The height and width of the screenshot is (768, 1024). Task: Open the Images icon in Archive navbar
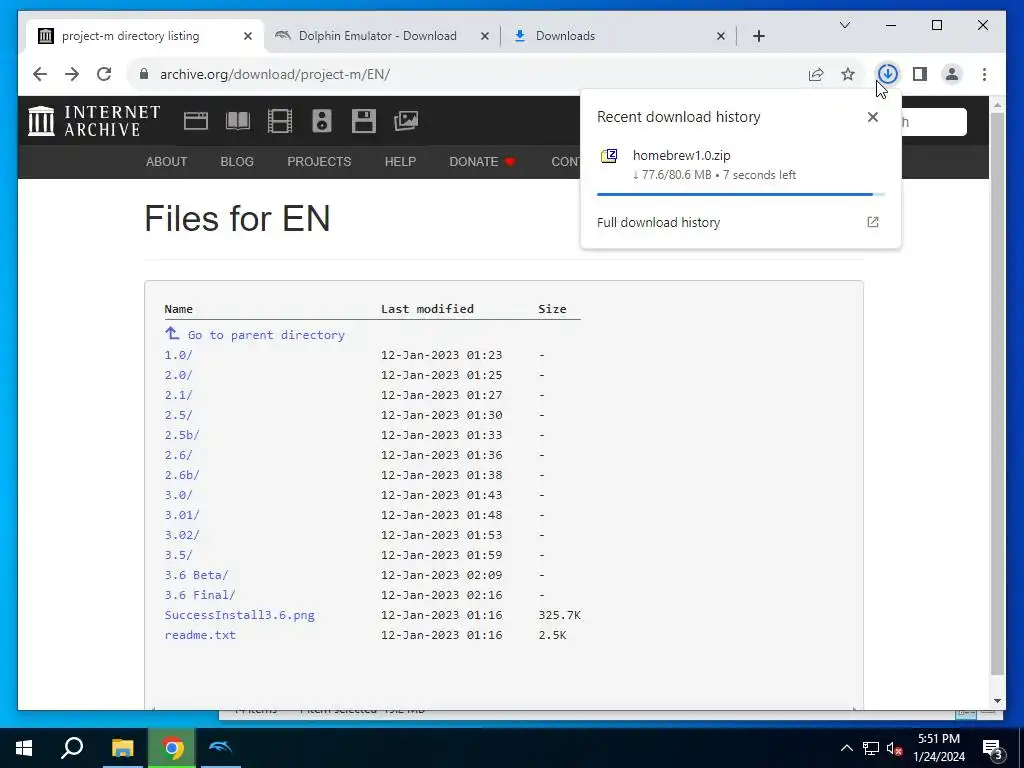[406, 121]
